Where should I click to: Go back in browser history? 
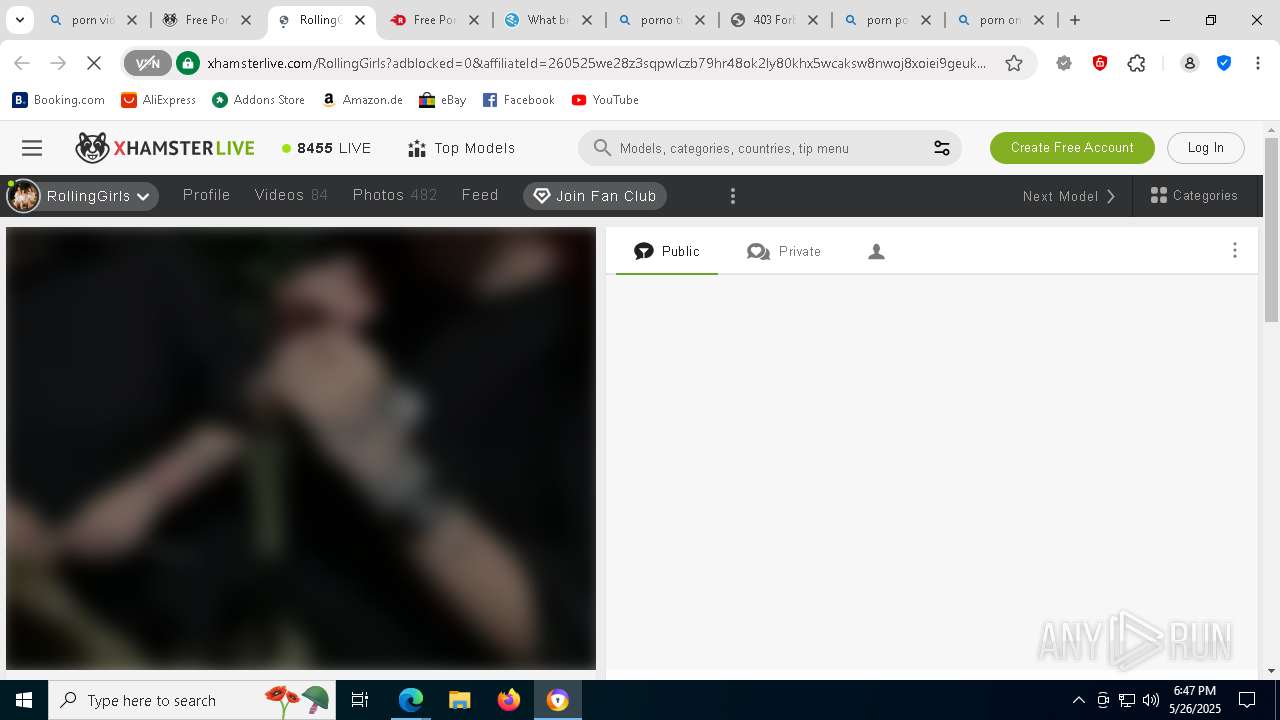22,63
